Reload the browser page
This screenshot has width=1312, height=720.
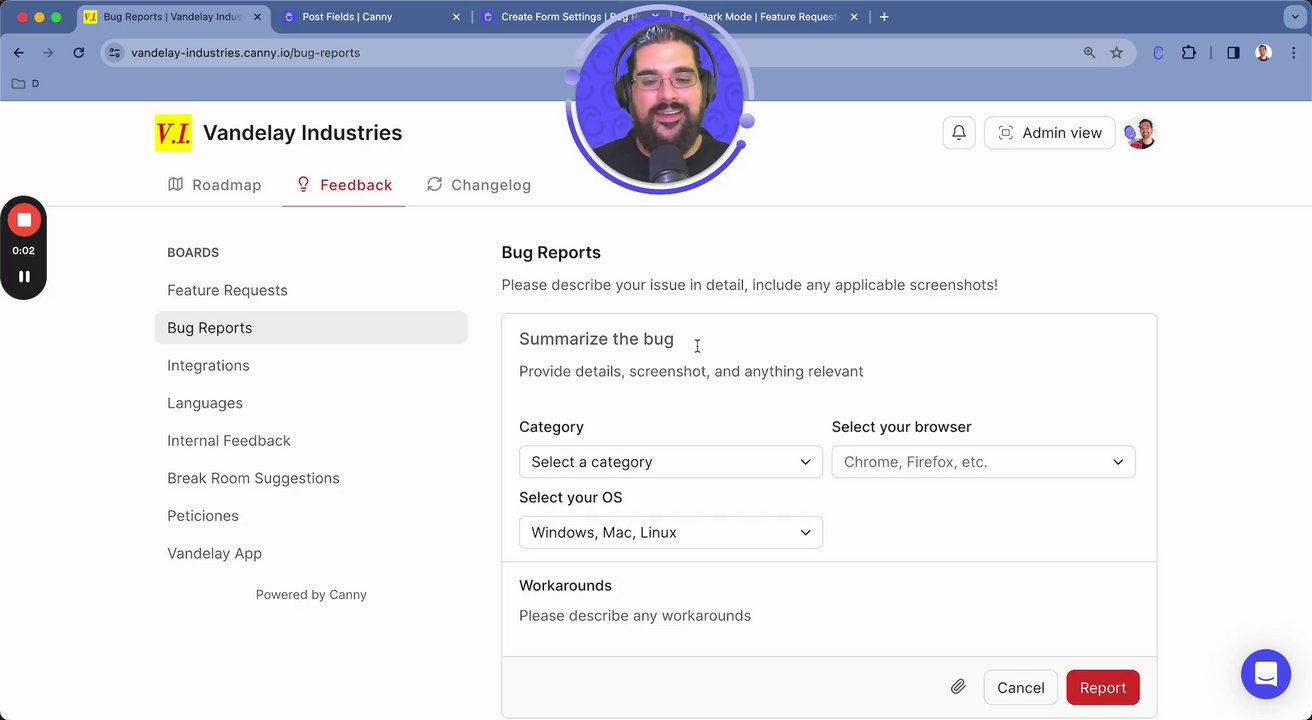79,53
